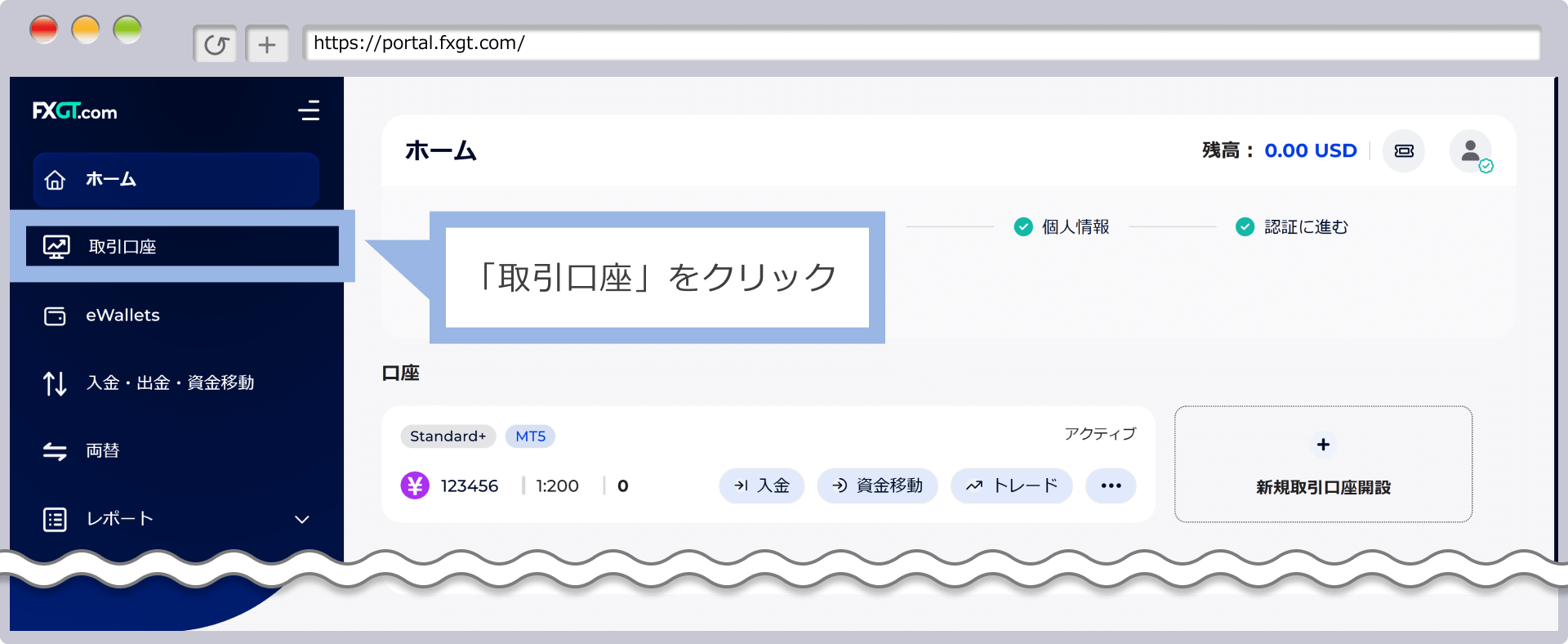
Task: Click leverage value 1:200
Action: [x=557, y=485]
